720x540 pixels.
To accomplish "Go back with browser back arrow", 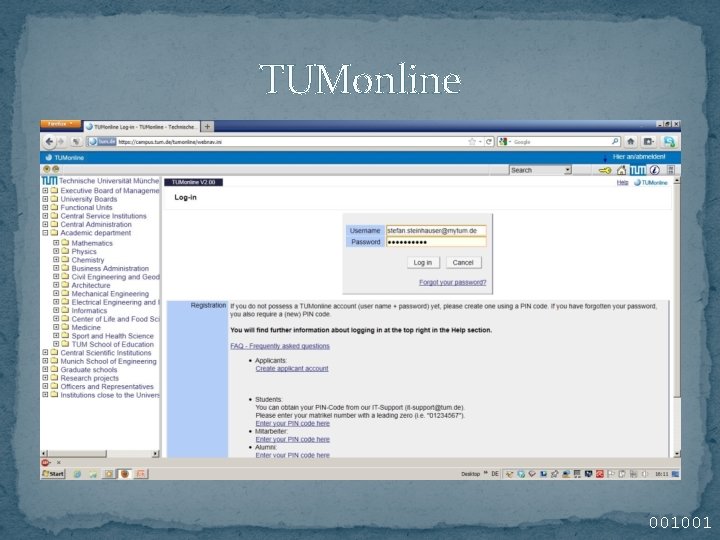I will 49,141.
